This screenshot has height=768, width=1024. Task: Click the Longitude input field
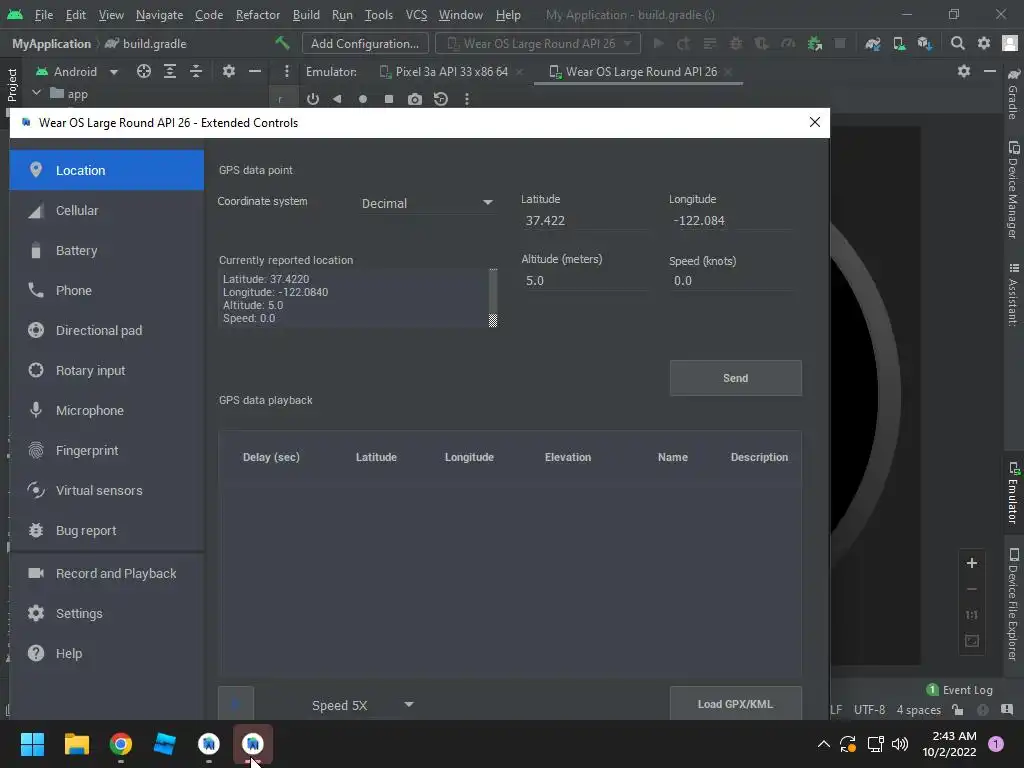(x=731, y=220)
